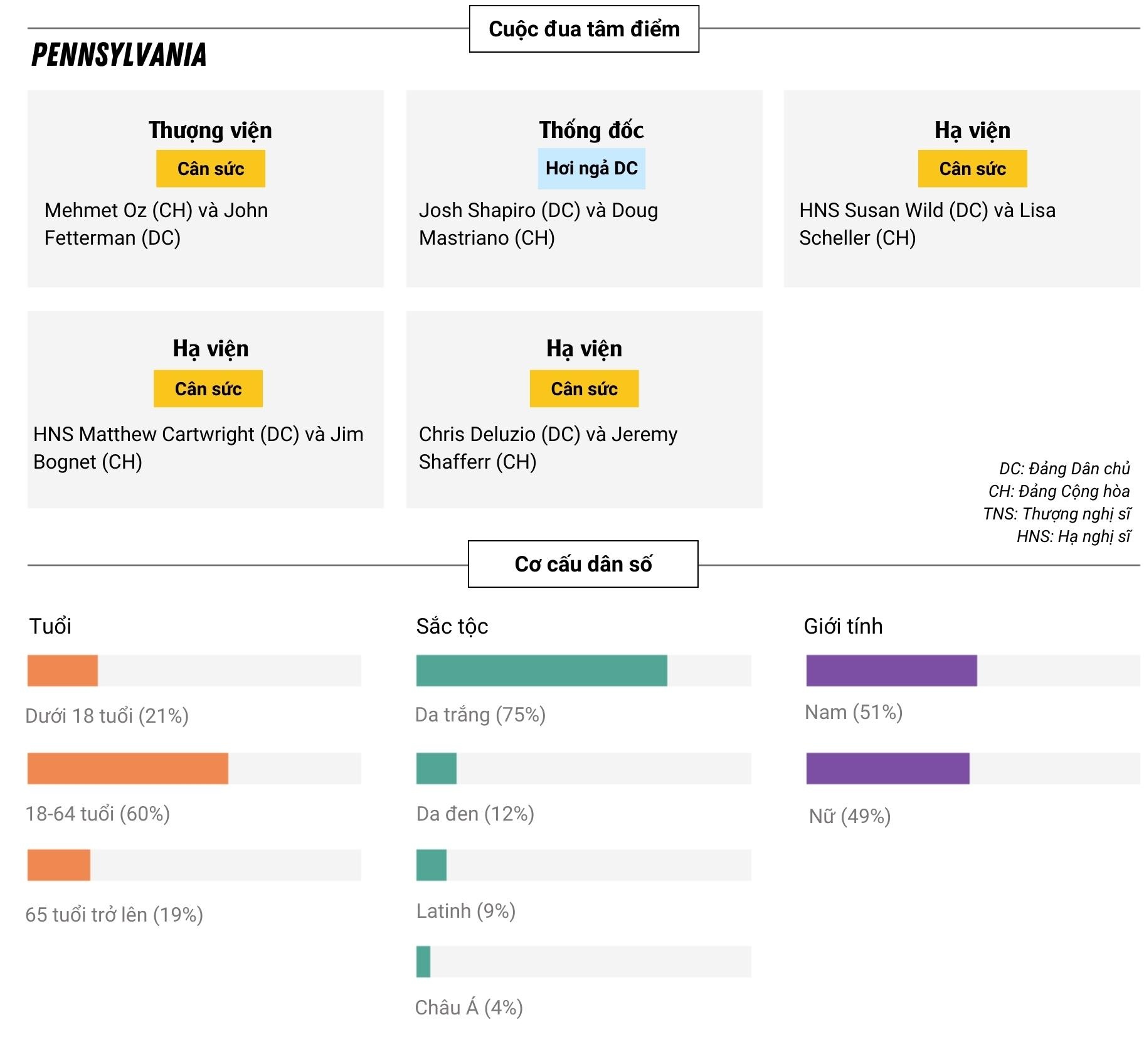Click the "Cân sức" badge above Susan Wild

pyautogui.click(x=972, y=169)
